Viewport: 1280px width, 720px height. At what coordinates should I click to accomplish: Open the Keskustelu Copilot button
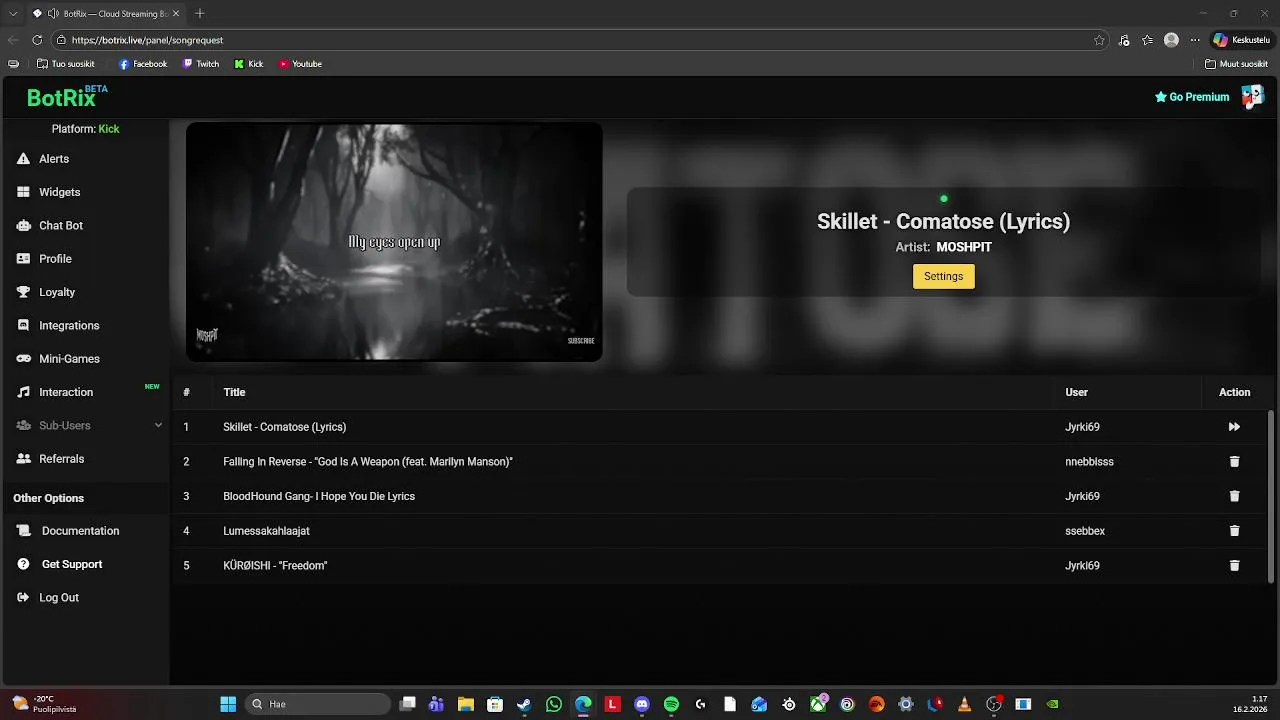[1241, 40]
